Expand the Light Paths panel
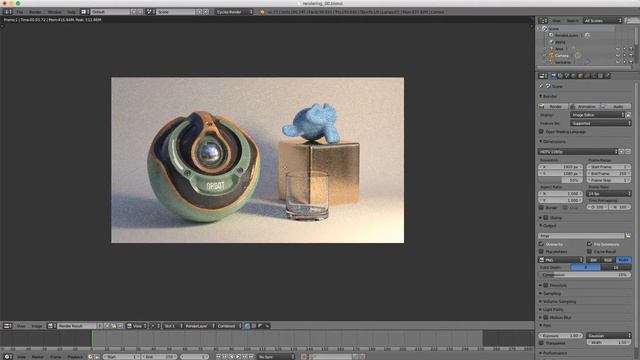Viewport: 640px width, 360px height. [x=551, y=310]
